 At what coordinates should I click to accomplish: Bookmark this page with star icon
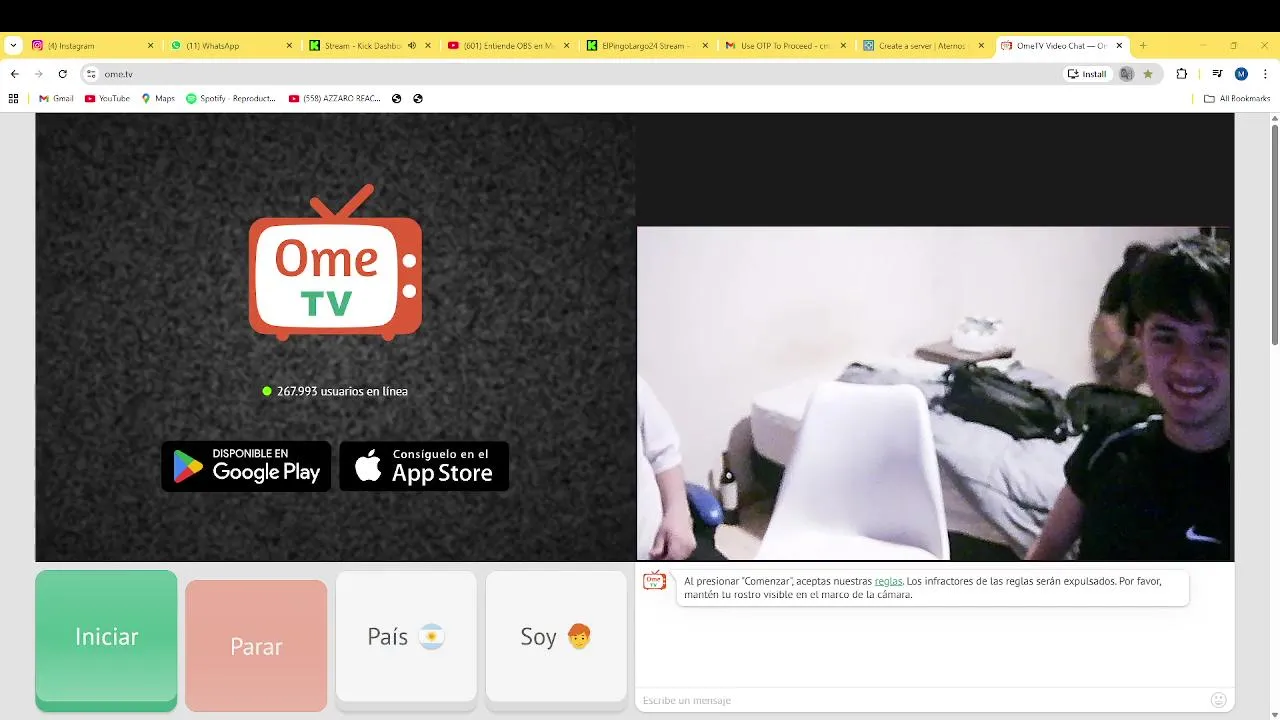coord(1148,74)
